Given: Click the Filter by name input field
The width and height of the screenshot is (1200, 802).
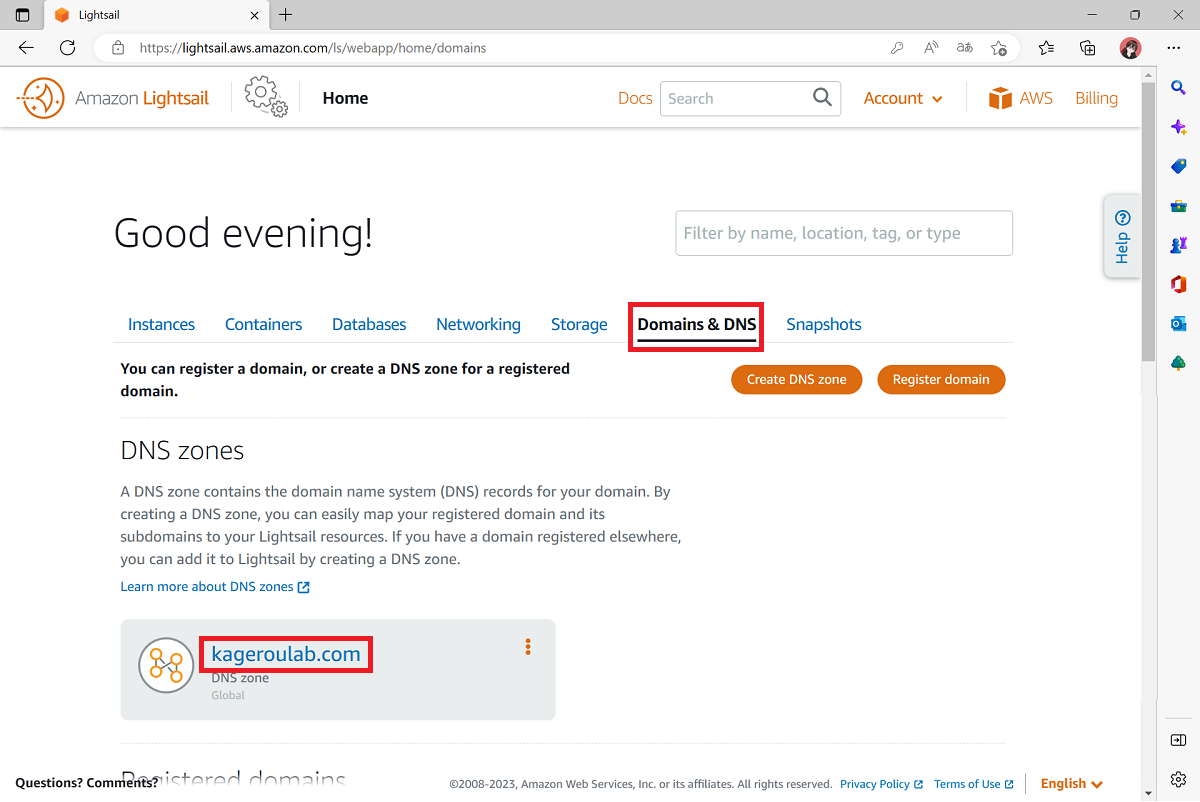Looking at the screenshot, I should tap(843, 232).
